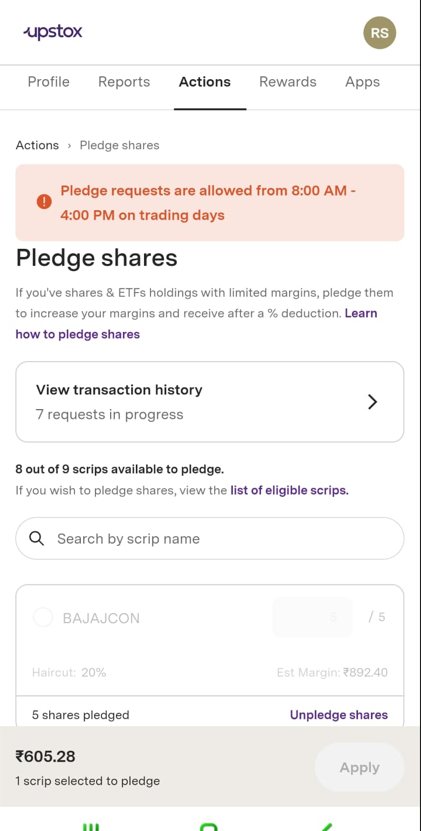The image size is (421, 831).
Task: Click the orange alert warning icon
Action: point(44,202)
